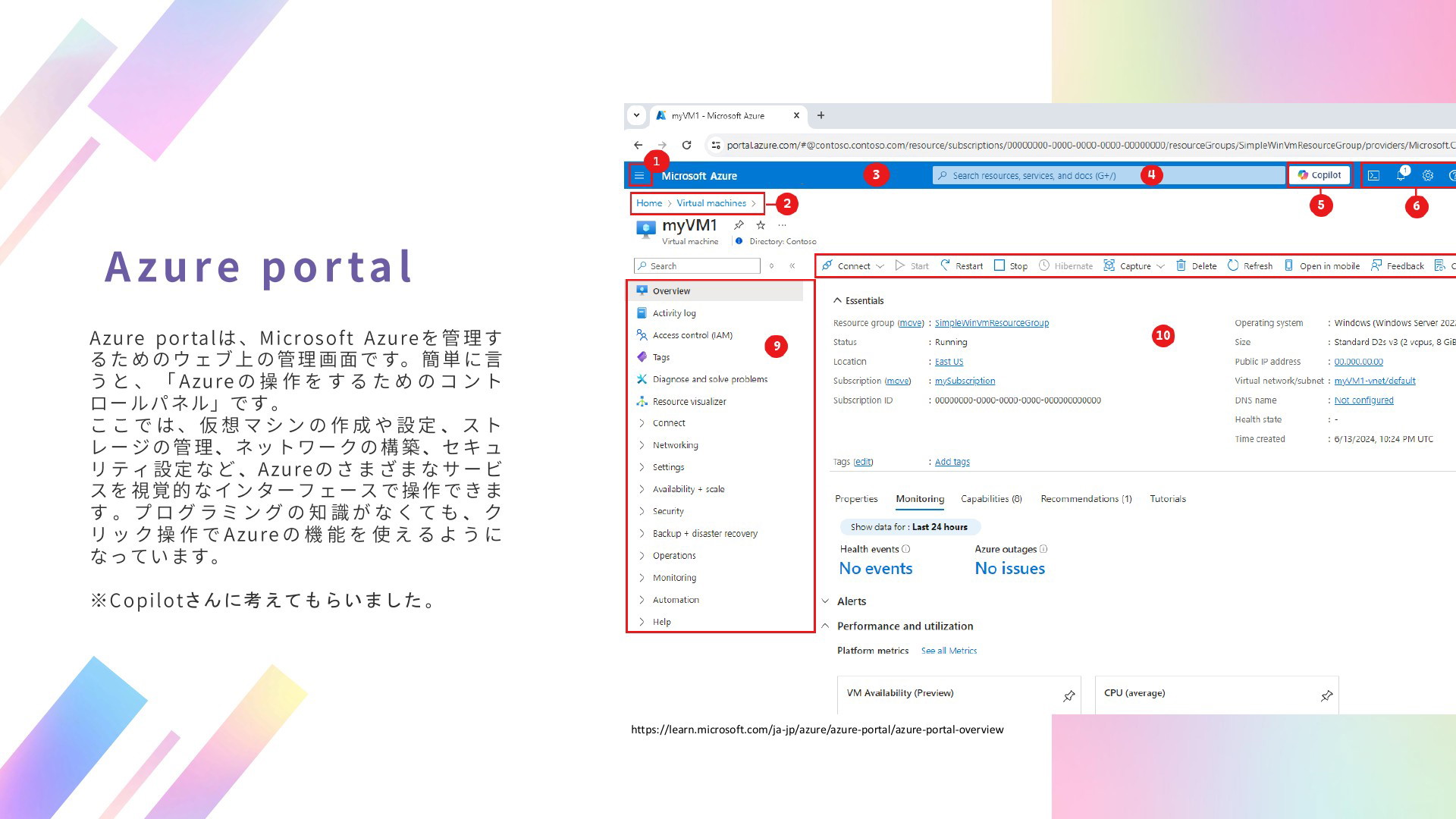The width and height of the screenshot is (1456, 819).
Task: Pin myVM1 to dashboard
Action: pyautogui.click(x=739, y=225)
